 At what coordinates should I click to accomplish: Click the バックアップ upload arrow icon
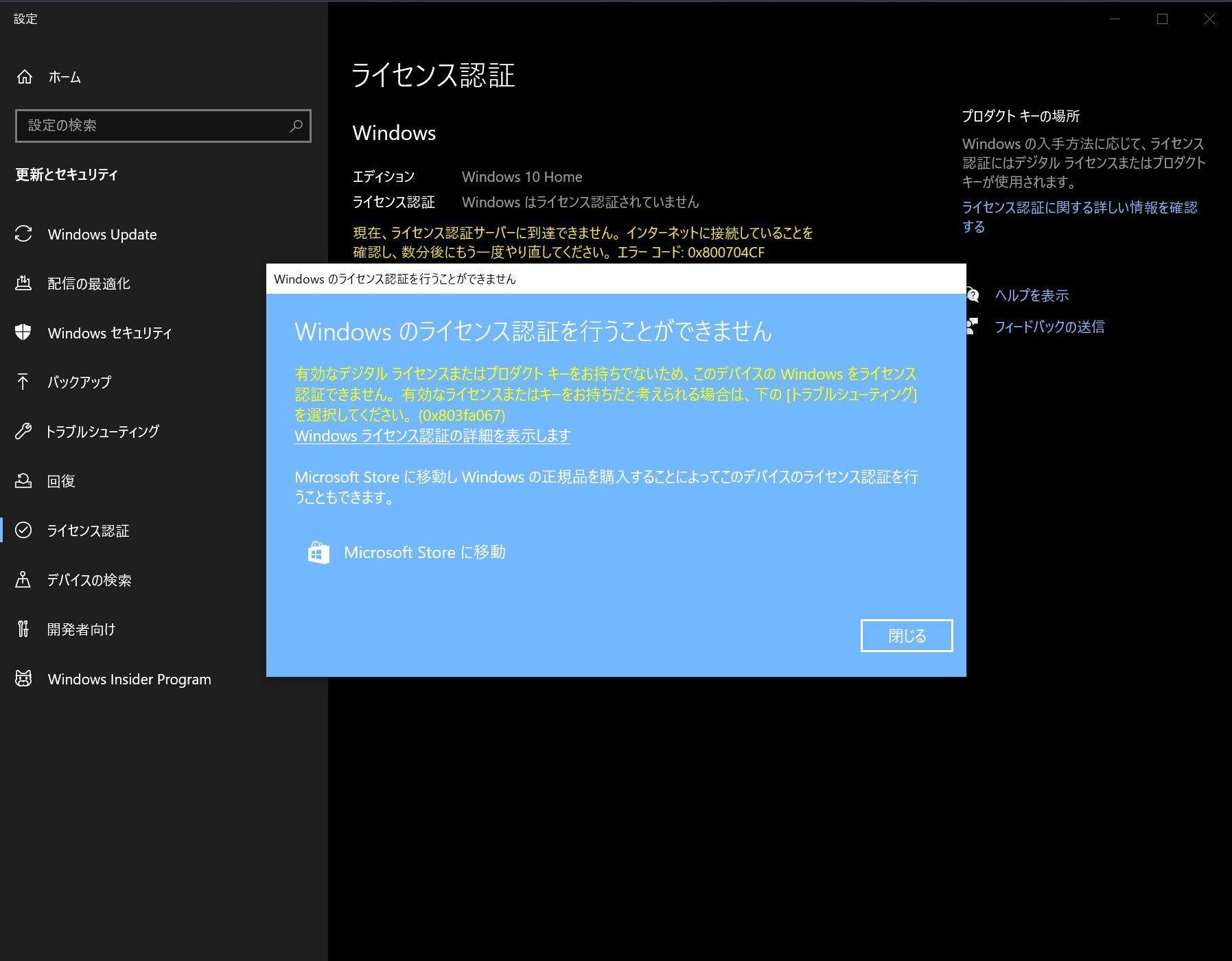[23, 382]
